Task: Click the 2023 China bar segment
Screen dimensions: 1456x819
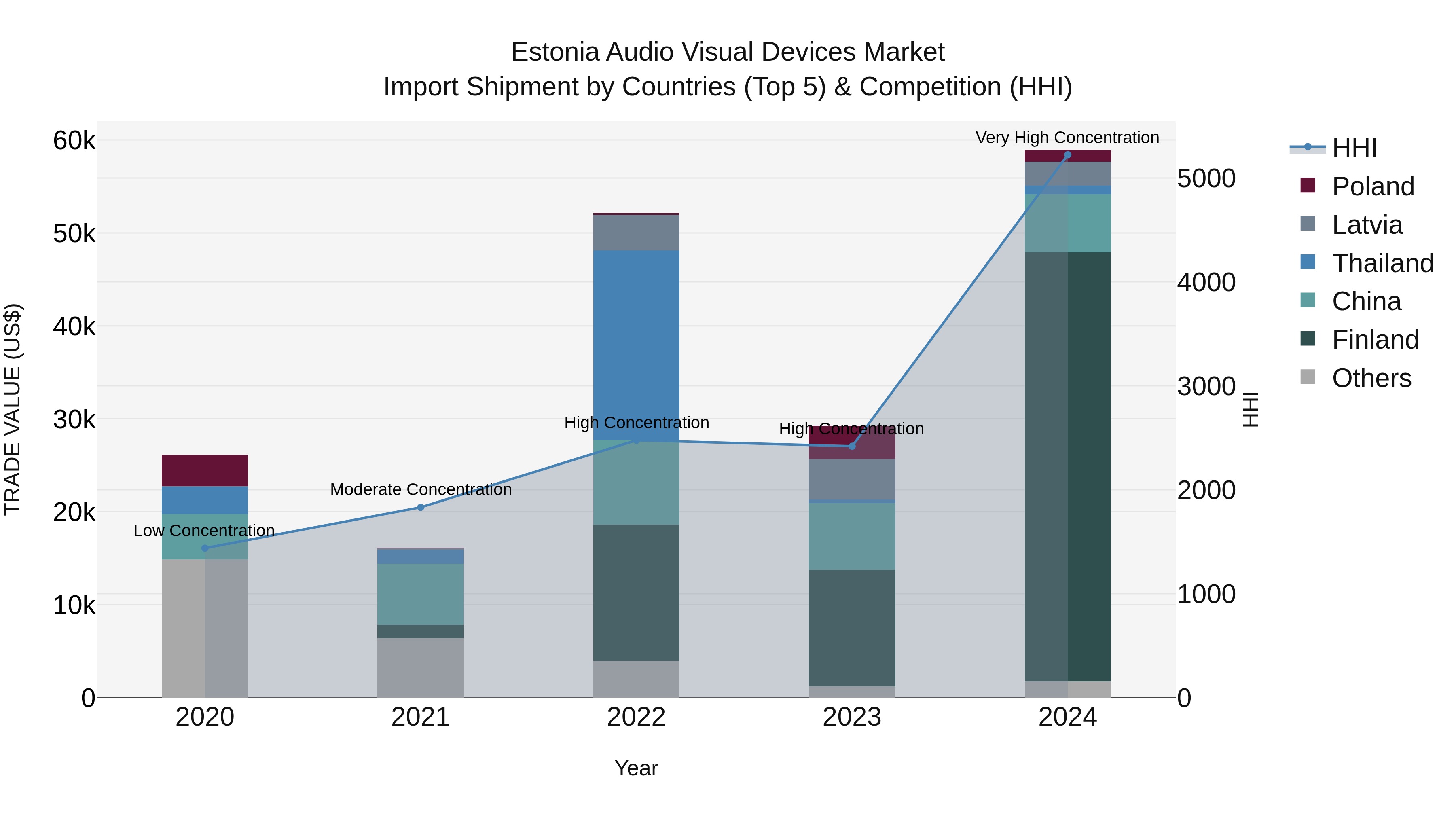Action: 852,536
